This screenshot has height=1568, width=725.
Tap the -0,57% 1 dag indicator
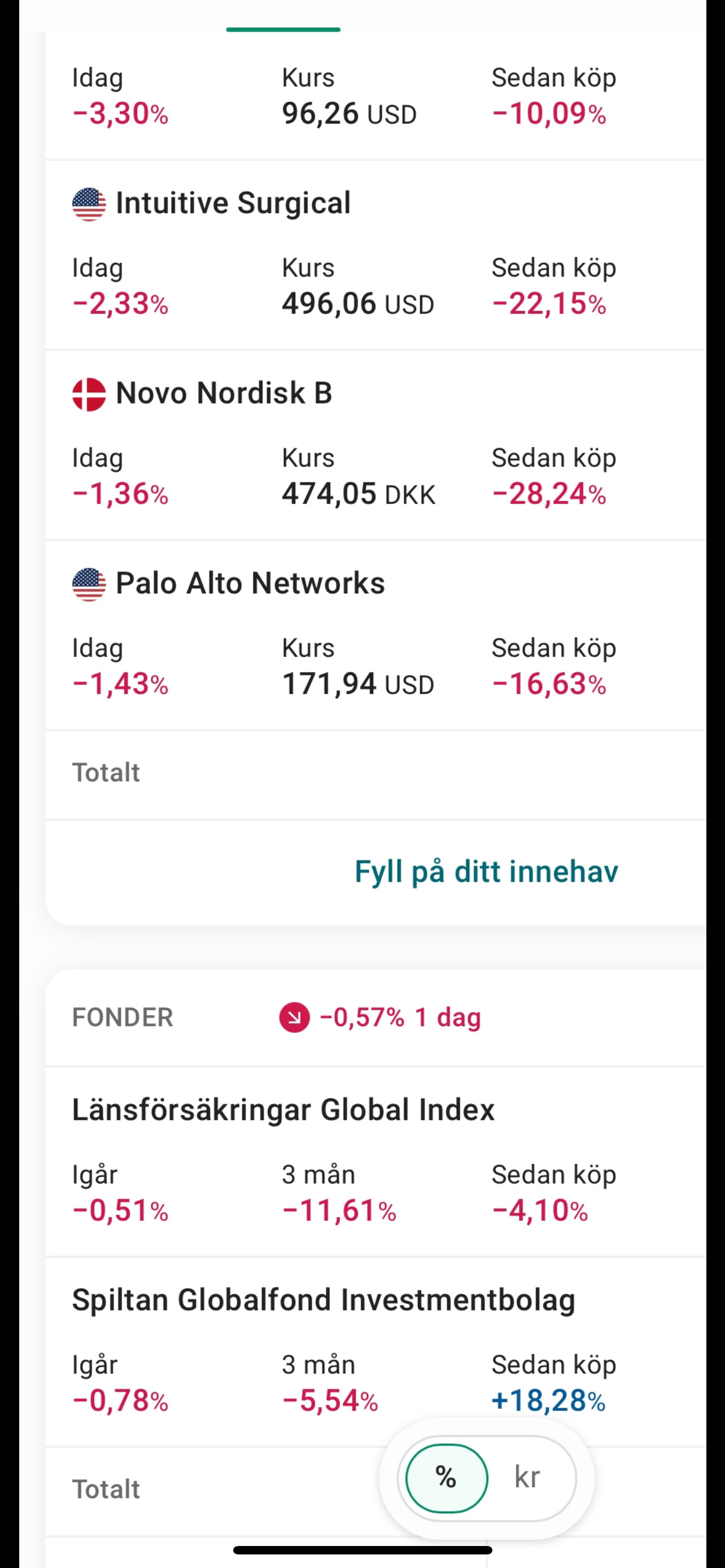pos(400,1018)
